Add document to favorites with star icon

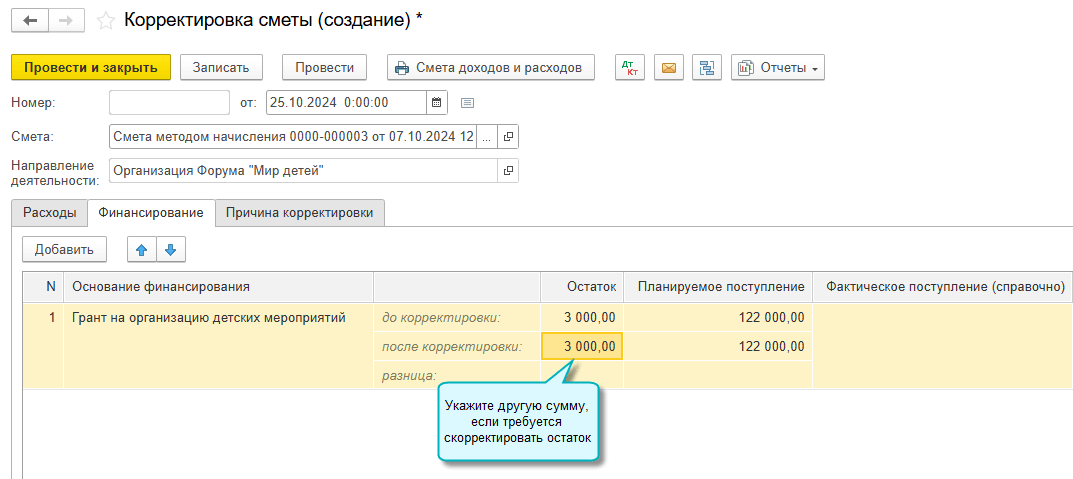105,21
